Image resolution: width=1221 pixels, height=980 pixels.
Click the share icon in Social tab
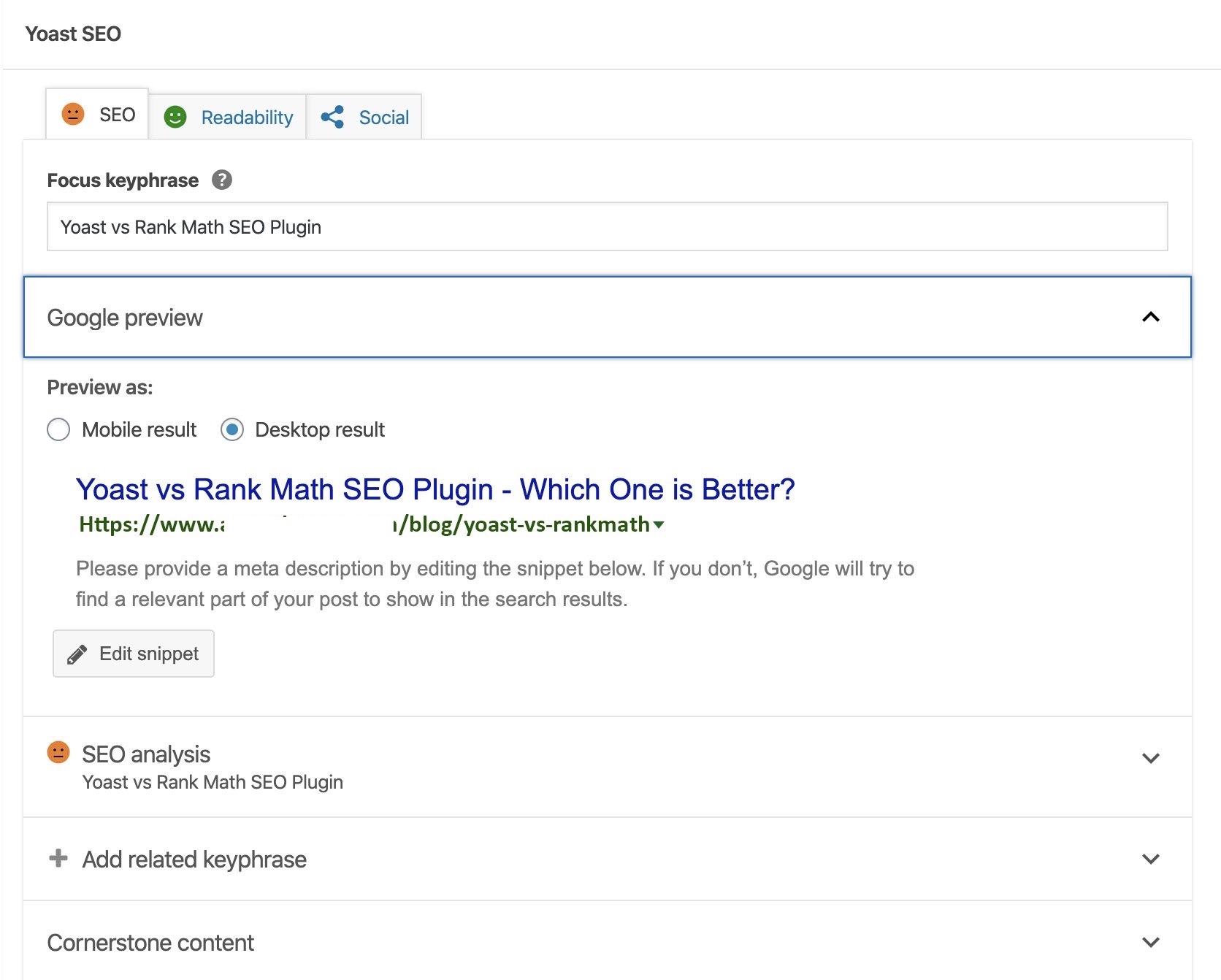coord(332,117)
